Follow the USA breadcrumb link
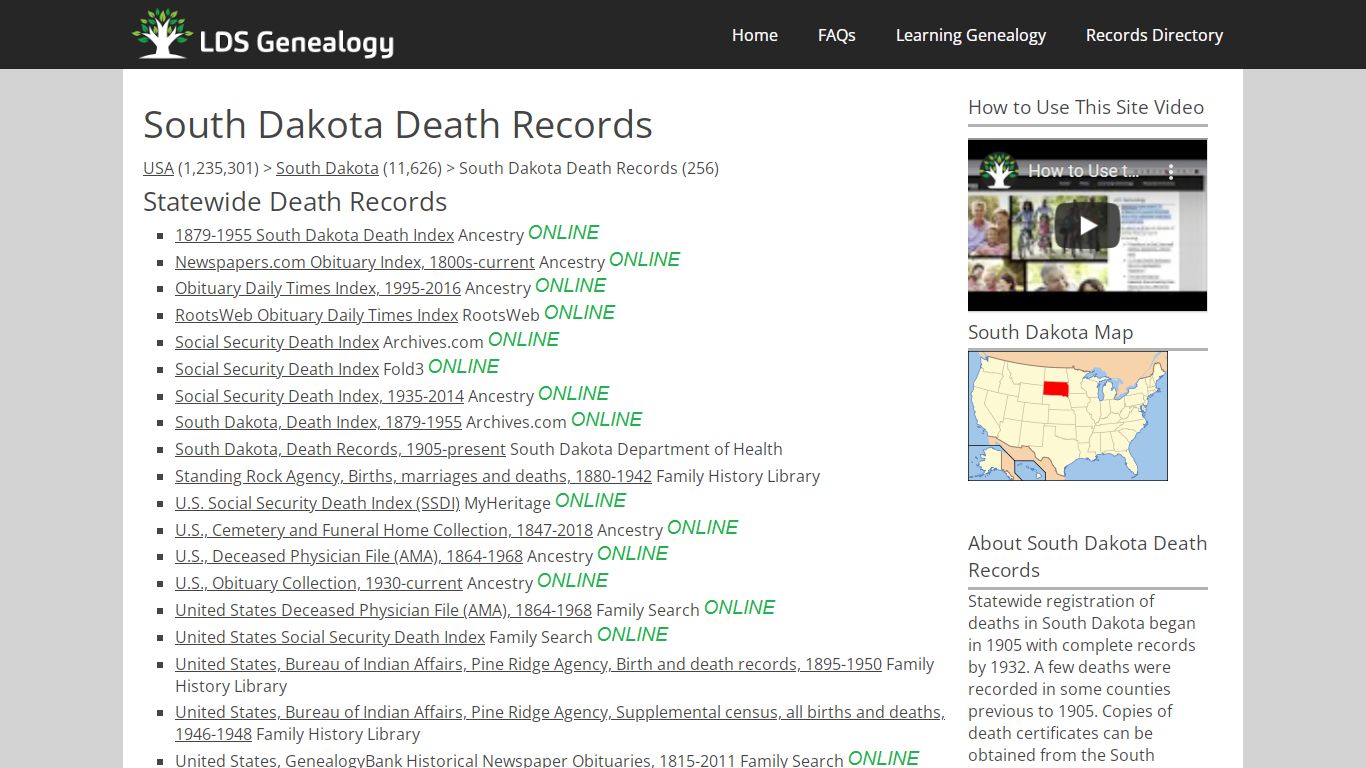1366x768 pixels. point(158,168)
